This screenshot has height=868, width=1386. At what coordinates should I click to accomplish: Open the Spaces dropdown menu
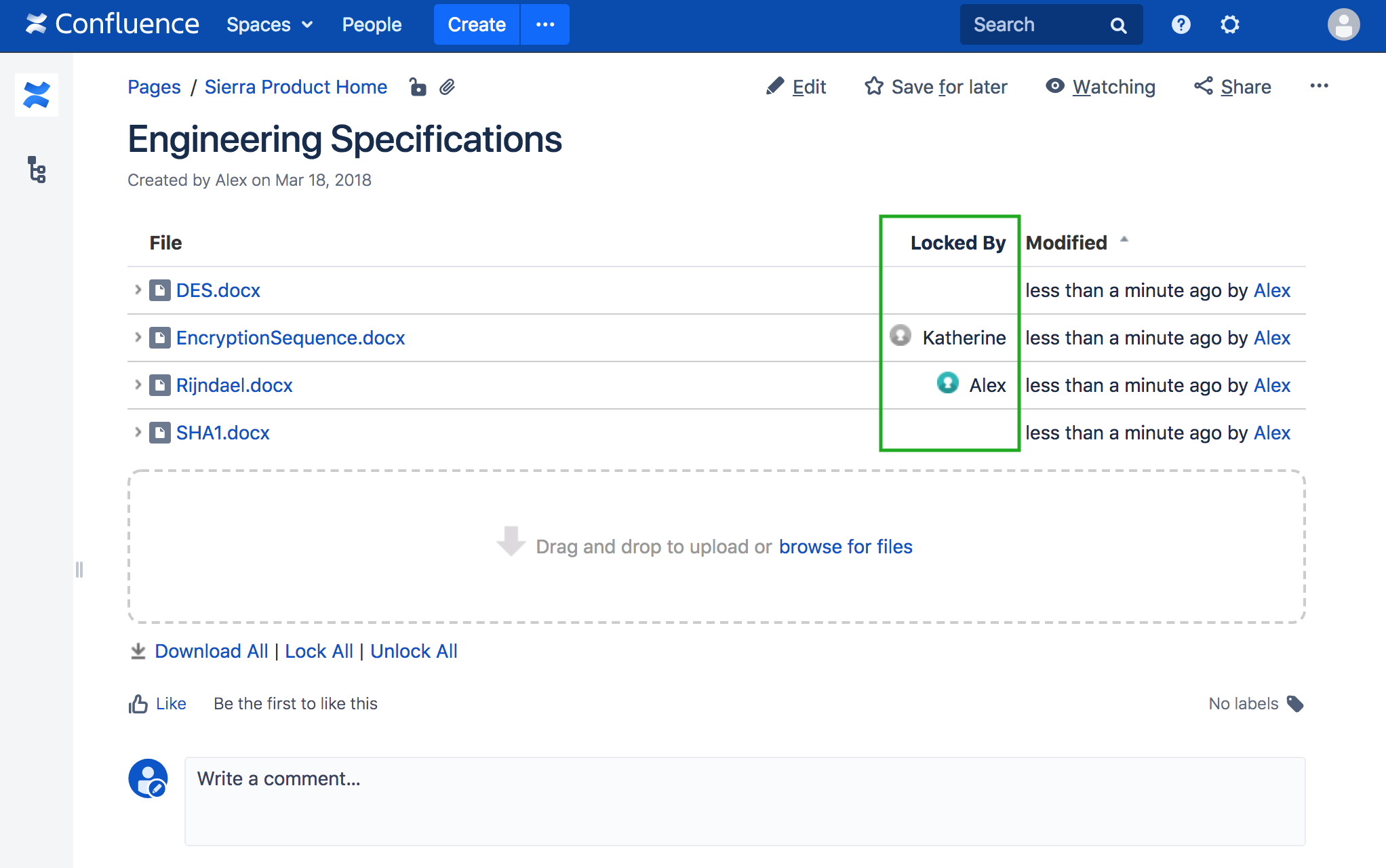point(269,24)
